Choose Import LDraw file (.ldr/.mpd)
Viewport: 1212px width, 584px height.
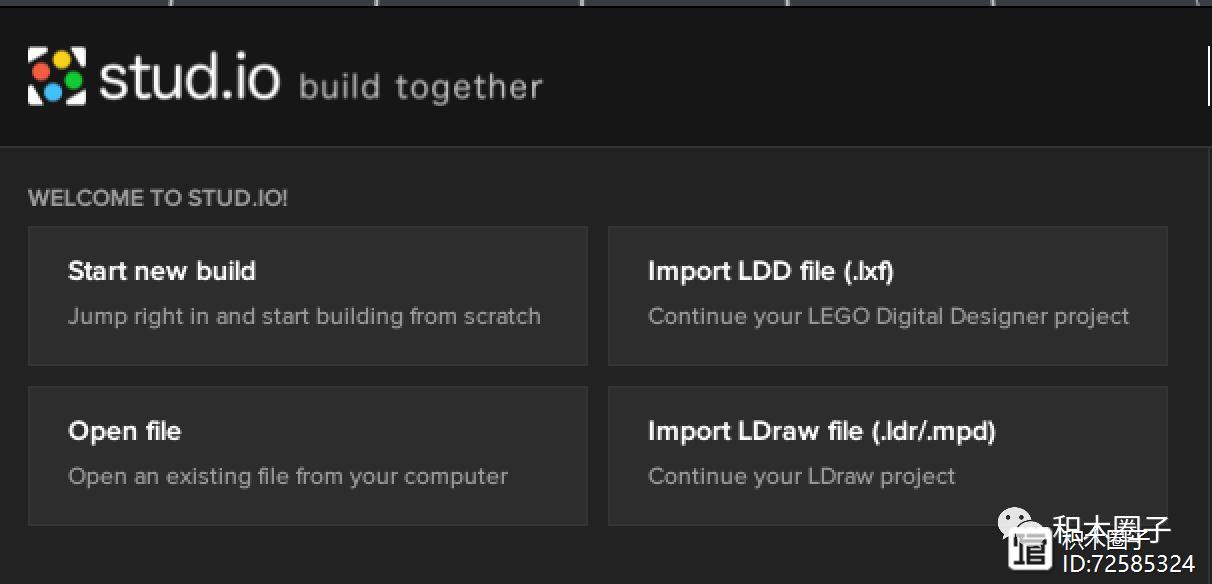[x=821, y=431]
